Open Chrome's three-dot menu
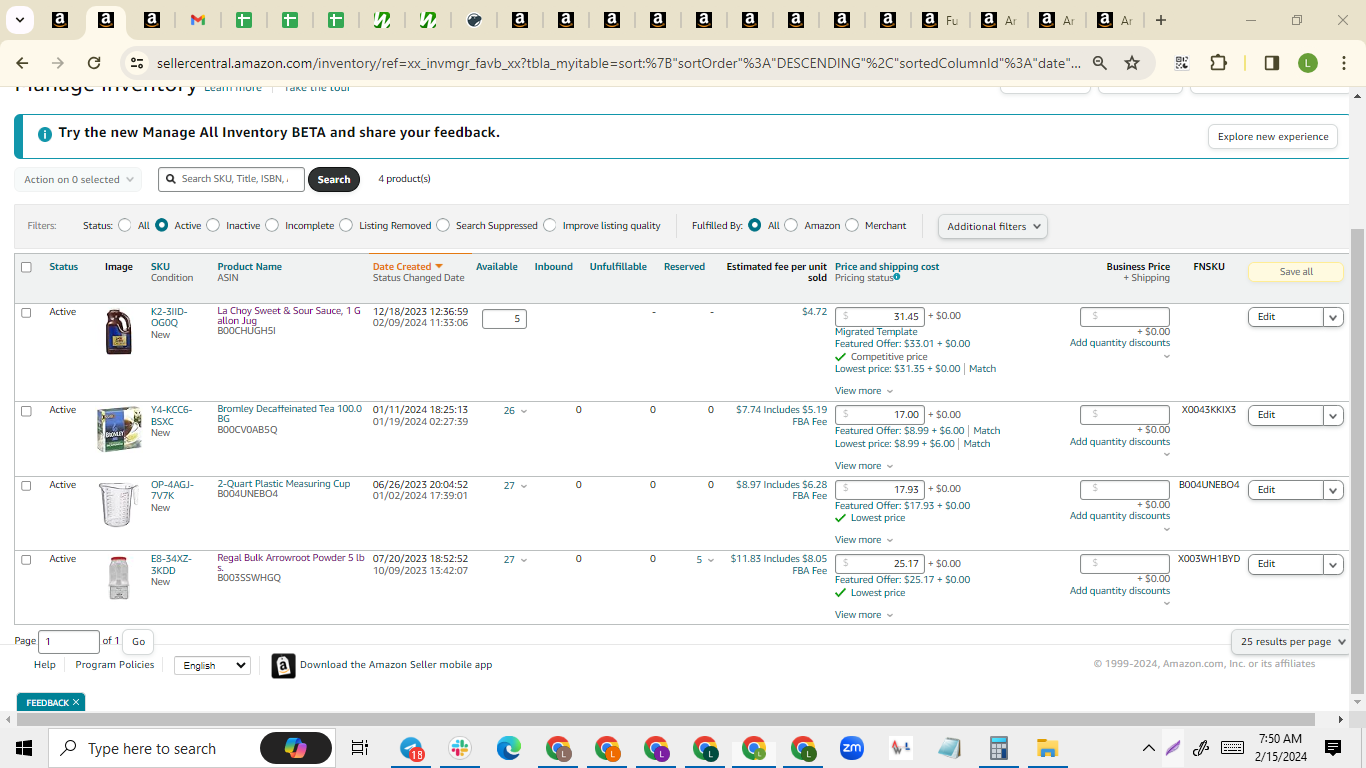The width and height of the screenshot is (1366, 768). click(1342, 63)
